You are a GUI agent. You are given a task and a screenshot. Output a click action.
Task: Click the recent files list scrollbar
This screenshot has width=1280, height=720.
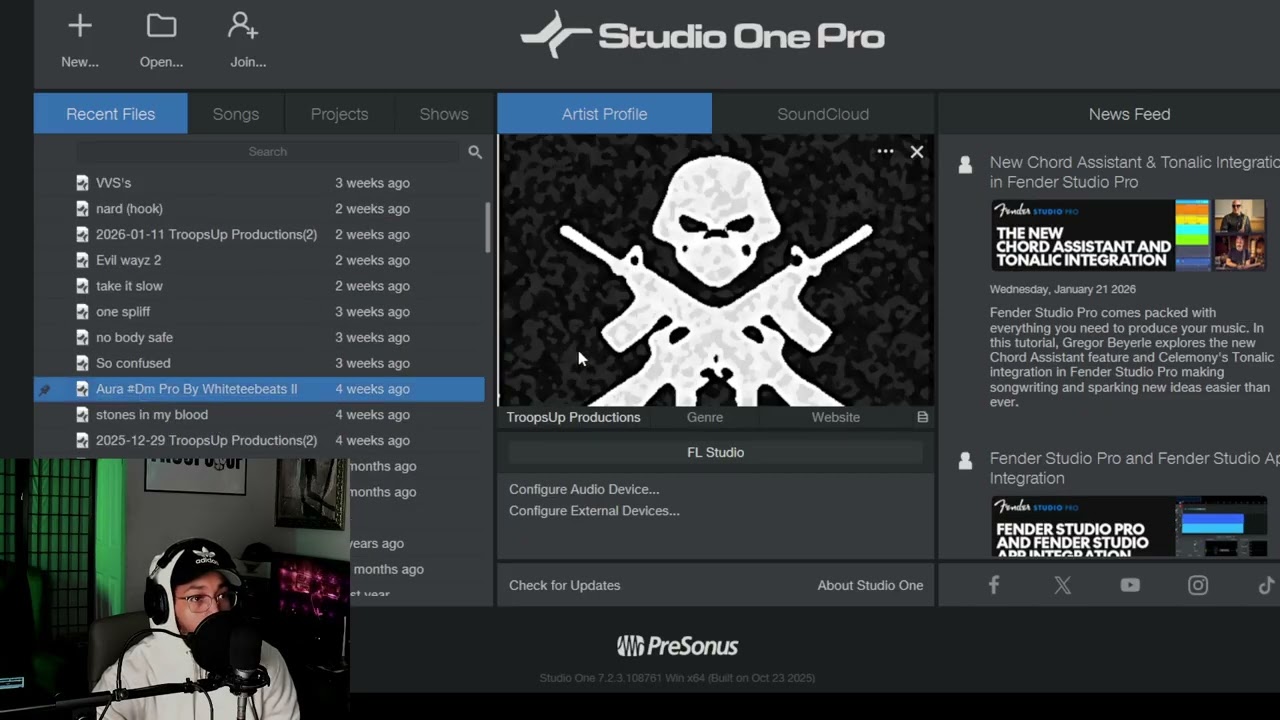[488, 228]
